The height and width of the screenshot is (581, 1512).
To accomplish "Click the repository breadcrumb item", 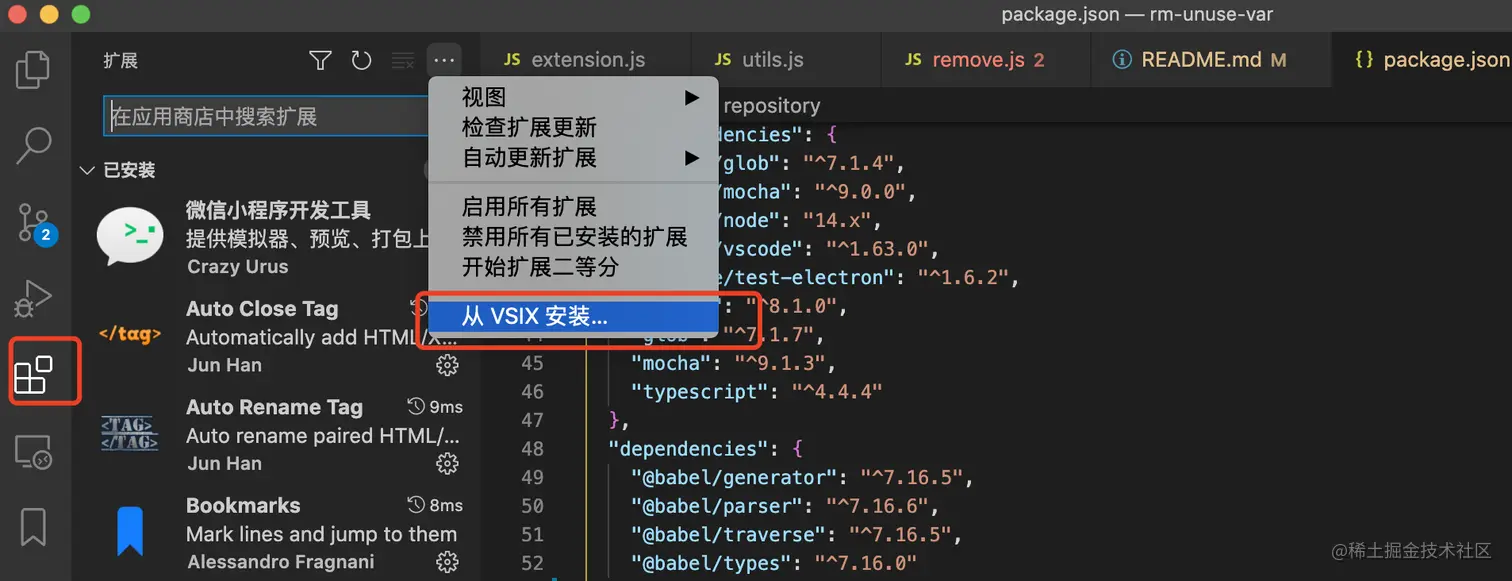I will 771,106.
